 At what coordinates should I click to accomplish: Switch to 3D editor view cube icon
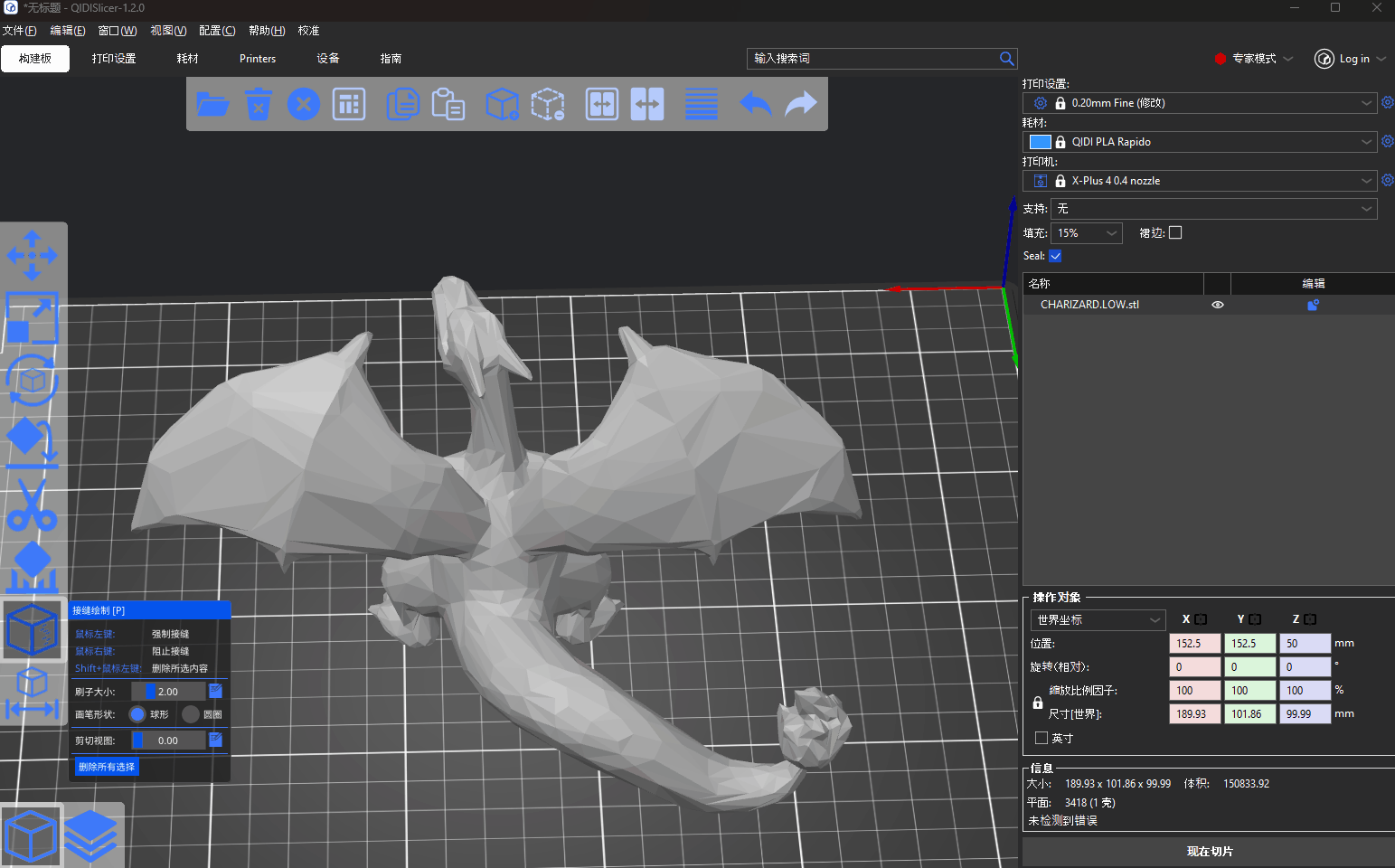[32, 836]
